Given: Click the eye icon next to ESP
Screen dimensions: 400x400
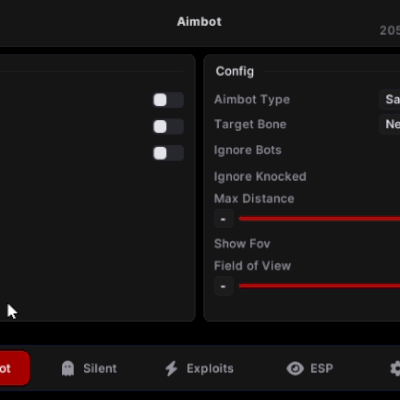Looking at the screenshot, I should pos(295,369).
